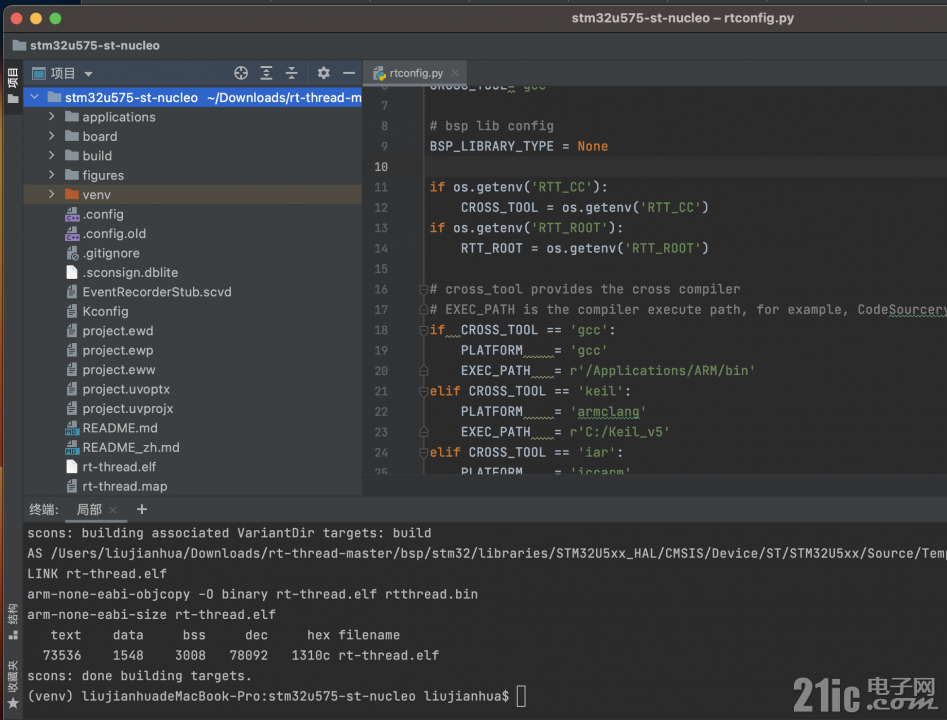Image resolution: width=947 pixels, height=720 pixels.
Task: Expand the figures folder
Action: (x=51, y=175)
